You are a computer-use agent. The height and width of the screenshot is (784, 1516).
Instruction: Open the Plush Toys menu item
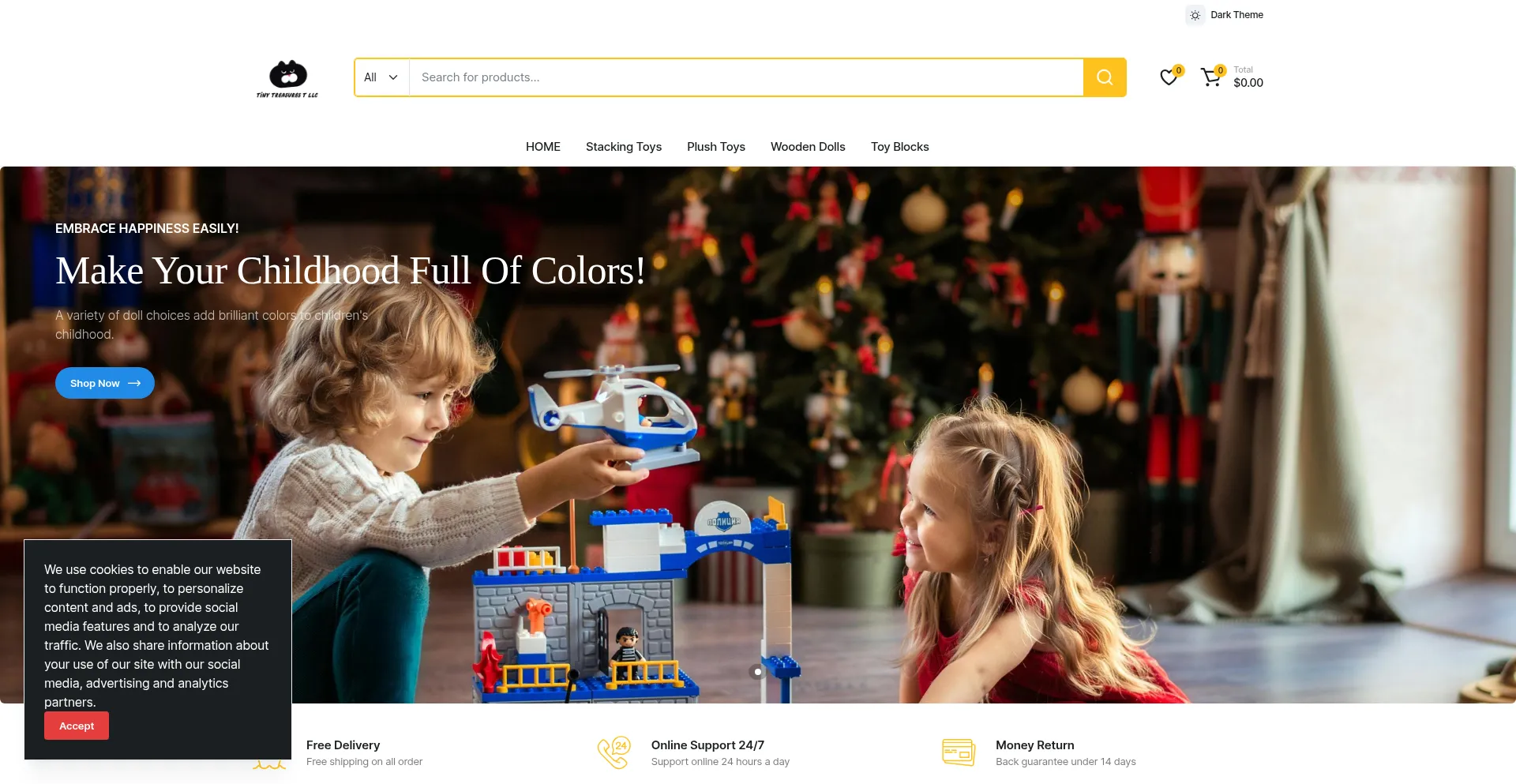pos(716,147)
